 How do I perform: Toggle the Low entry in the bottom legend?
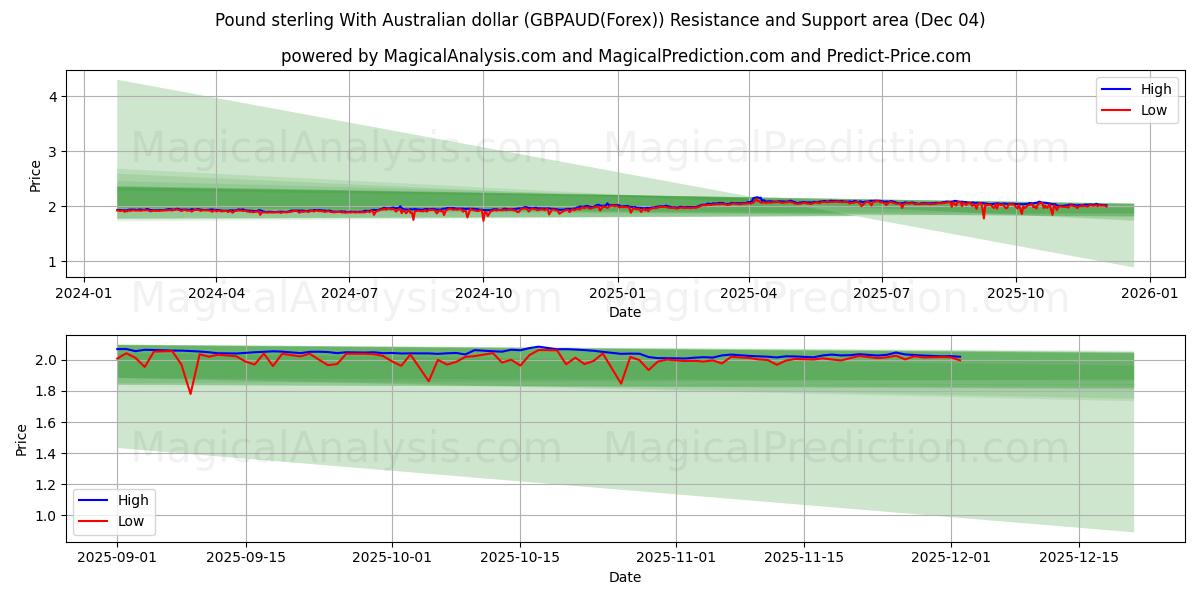point(132,521)
